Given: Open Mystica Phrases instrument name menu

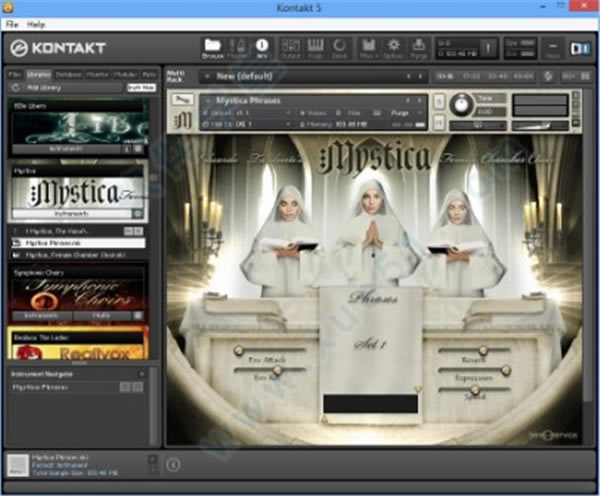Looking at the screenshot, I should coord(208,101).
